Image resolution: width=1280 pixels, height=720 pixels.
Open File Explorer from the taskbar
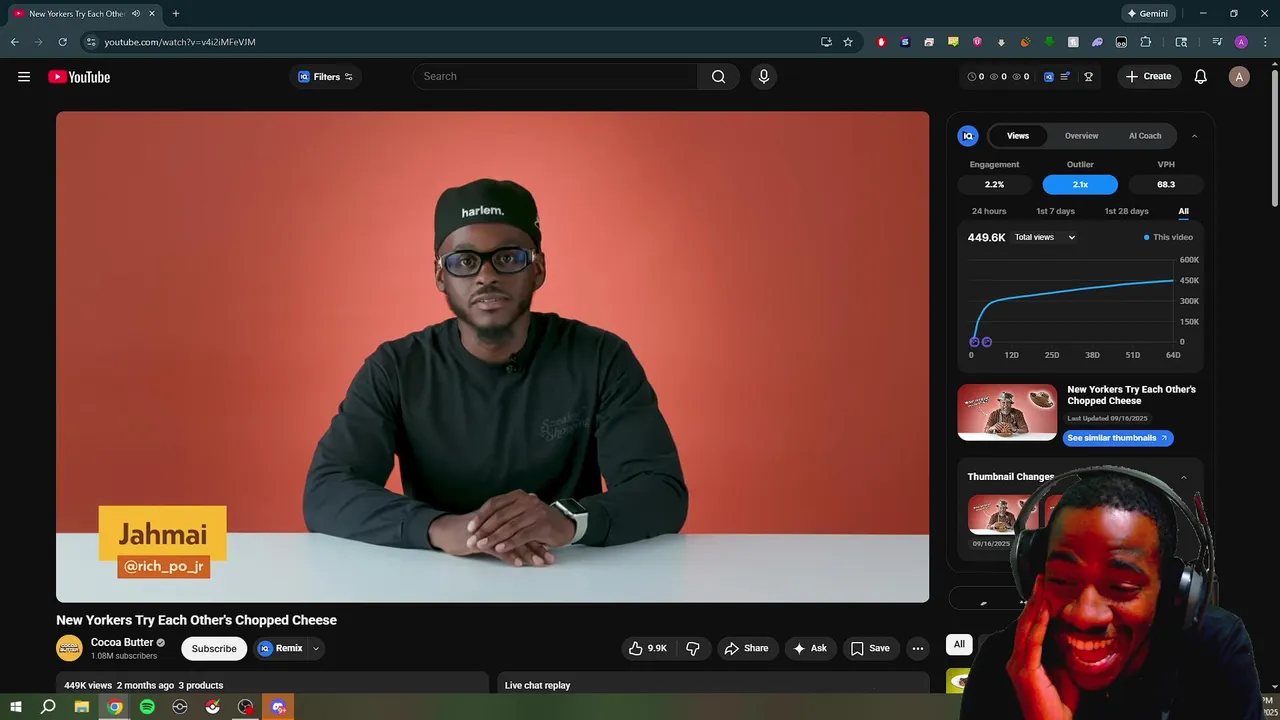click(82, 707)
